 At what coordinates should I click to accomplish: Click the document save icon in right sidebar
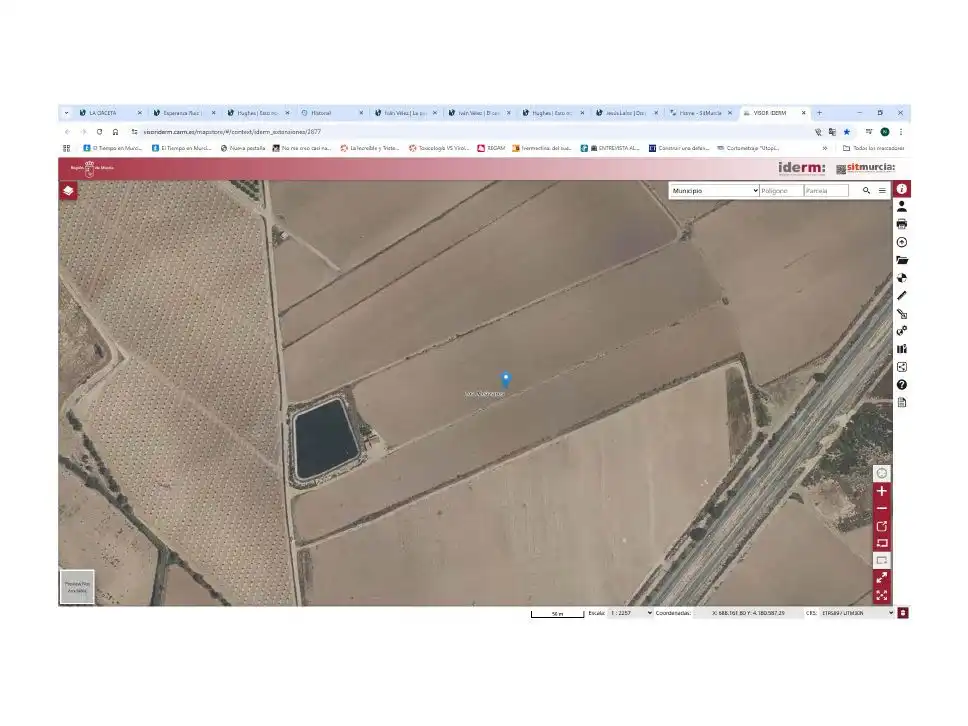point(901,403)
